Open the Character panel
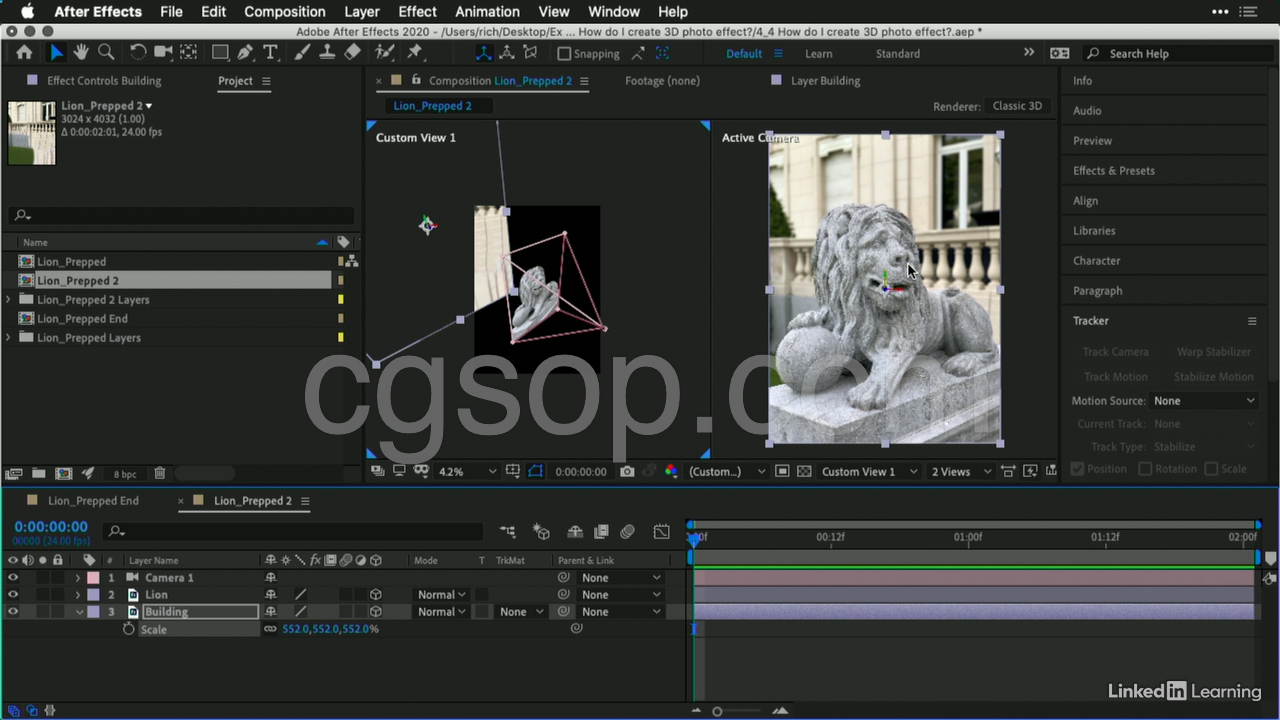The width and height of the screenshot is (1280, 720). tap(1097, 261)
